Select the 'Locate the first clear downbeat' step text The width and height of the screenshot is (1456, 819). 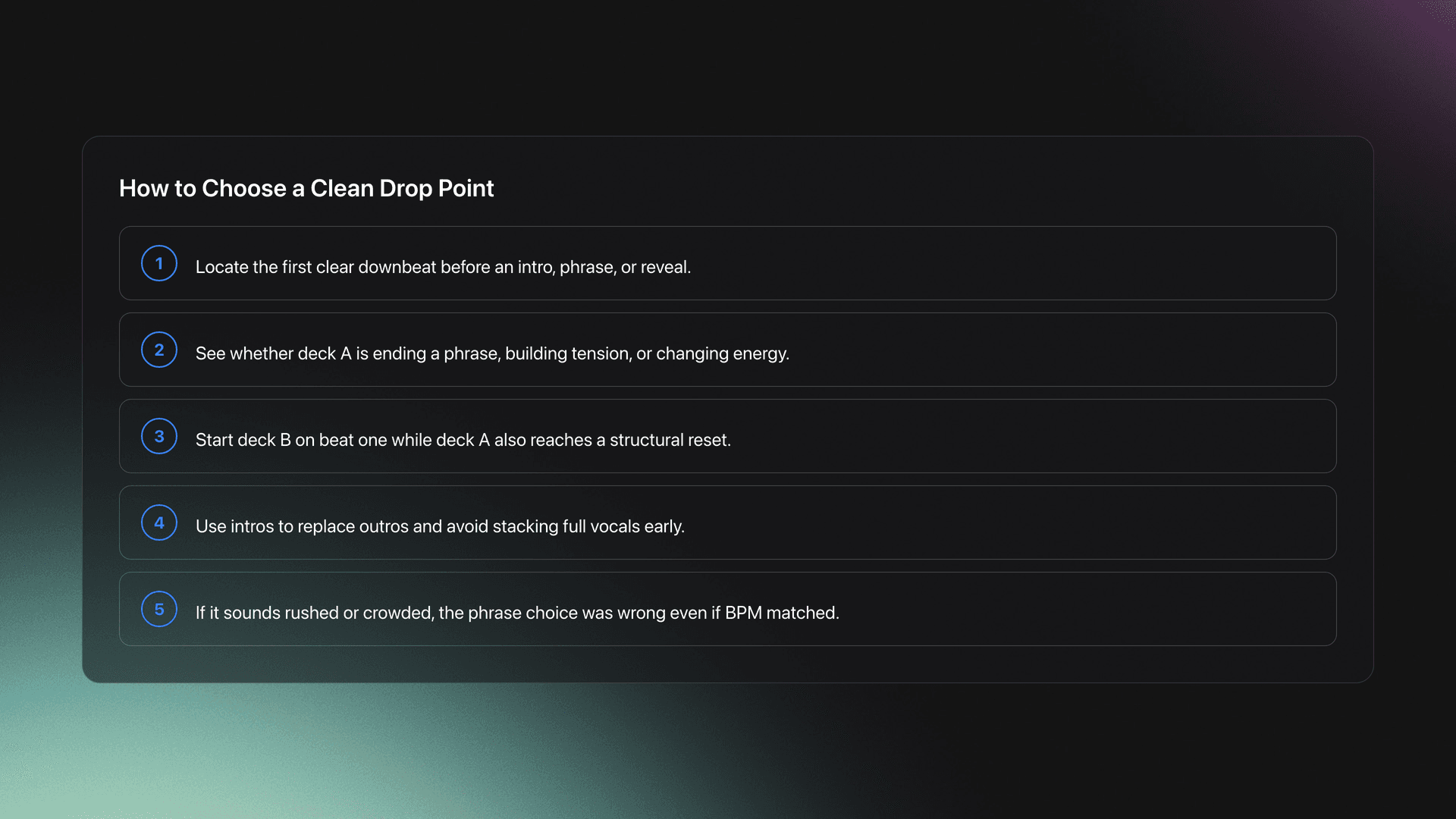pos(443,267)
